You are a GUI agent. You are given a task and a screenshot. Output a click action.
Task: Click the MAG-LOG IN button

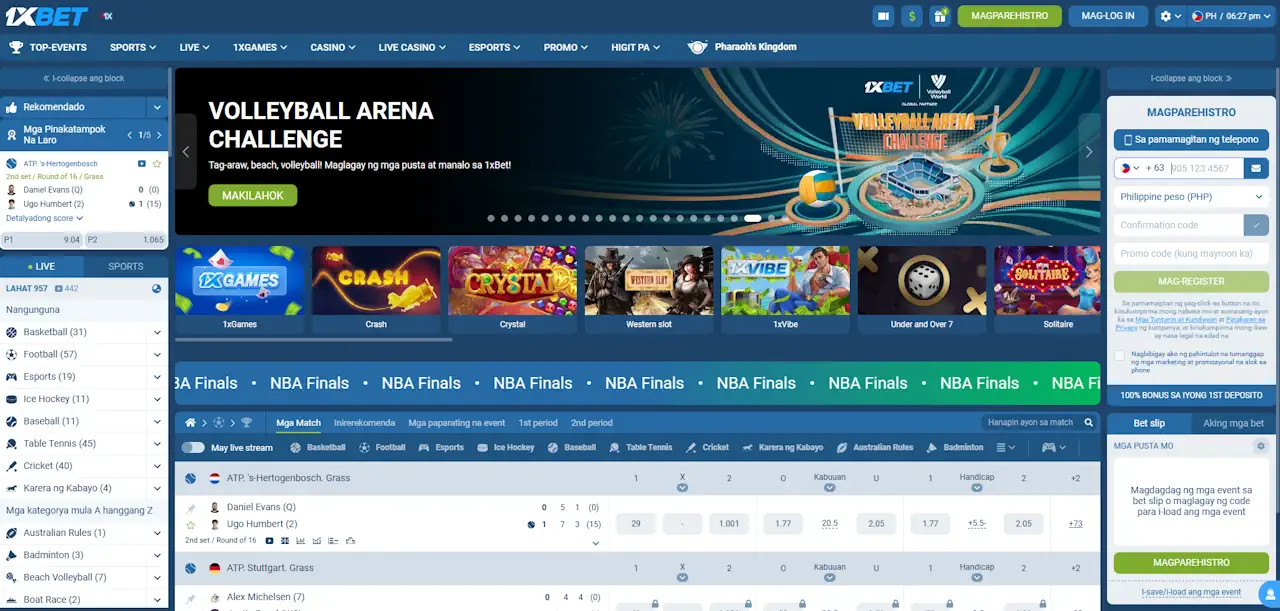(1108, 16)
